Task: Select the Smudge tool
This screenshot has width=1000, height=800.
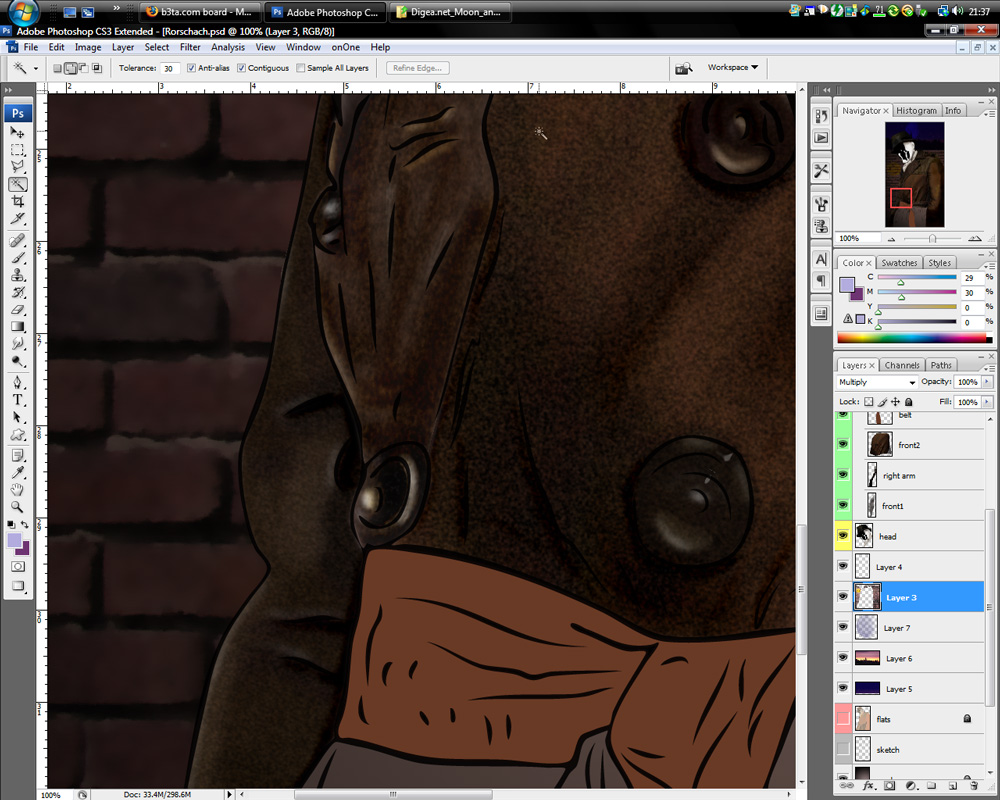Action: (17, 344)
